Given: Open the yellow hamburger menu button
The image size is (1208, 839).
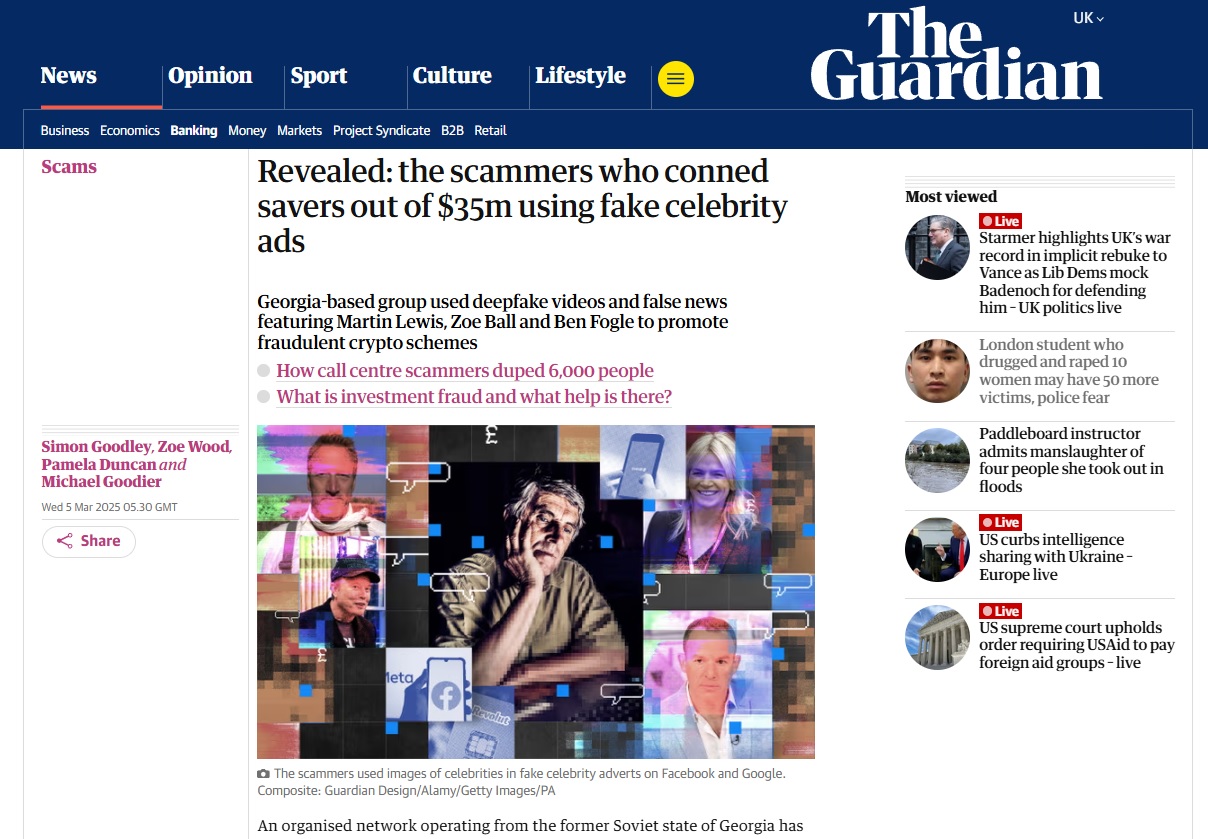Looking at the screenshot, I should [676, 80].
